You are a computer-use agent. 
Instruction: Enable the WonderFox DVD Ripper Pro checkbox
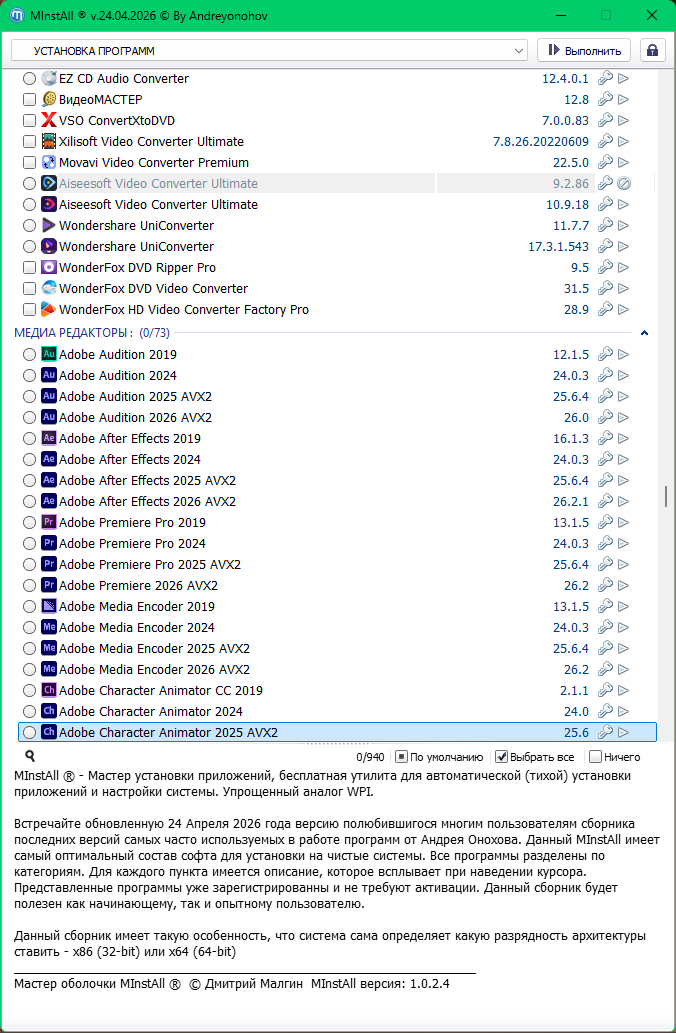(x=29, y=267)
